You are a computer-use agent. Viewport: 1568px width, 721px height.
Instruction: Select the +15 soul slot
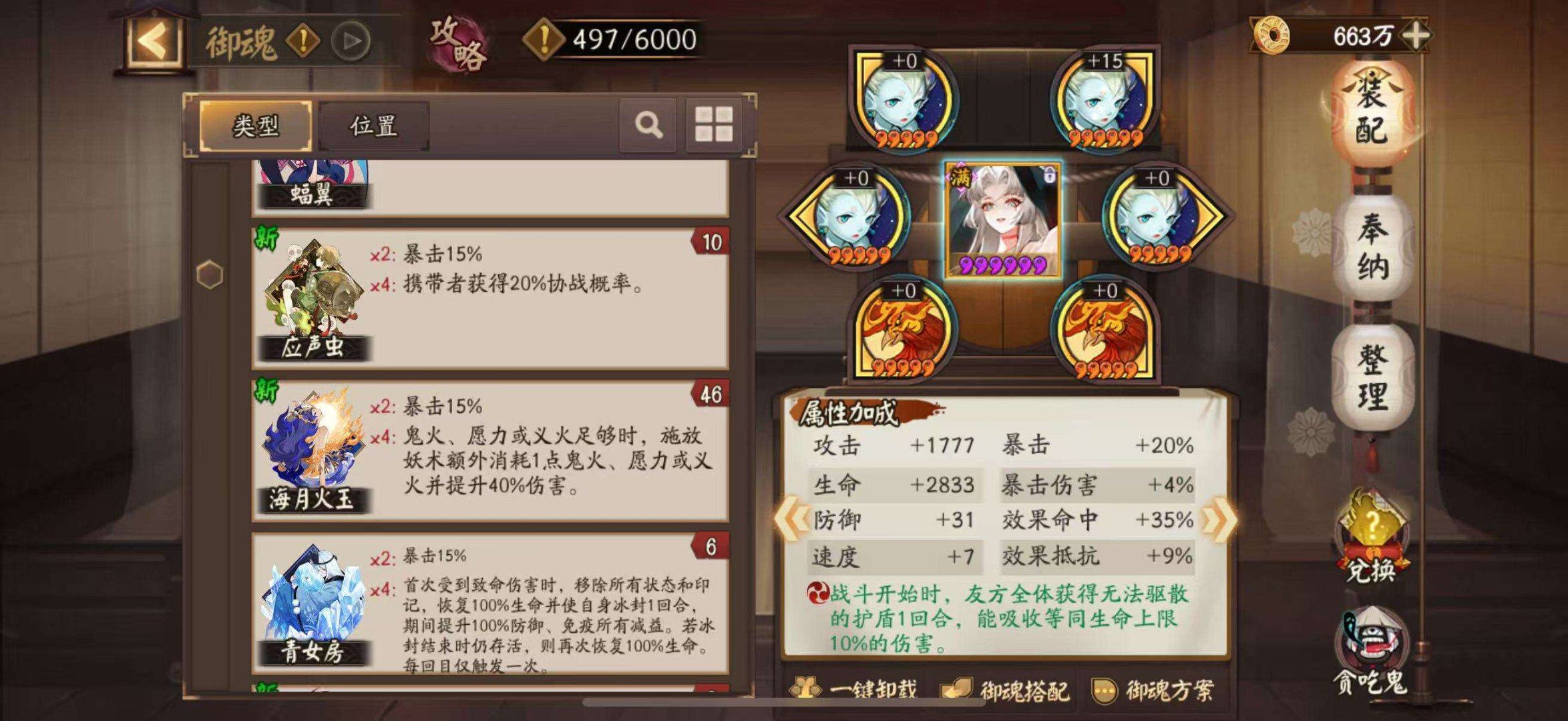(1105, 99)
